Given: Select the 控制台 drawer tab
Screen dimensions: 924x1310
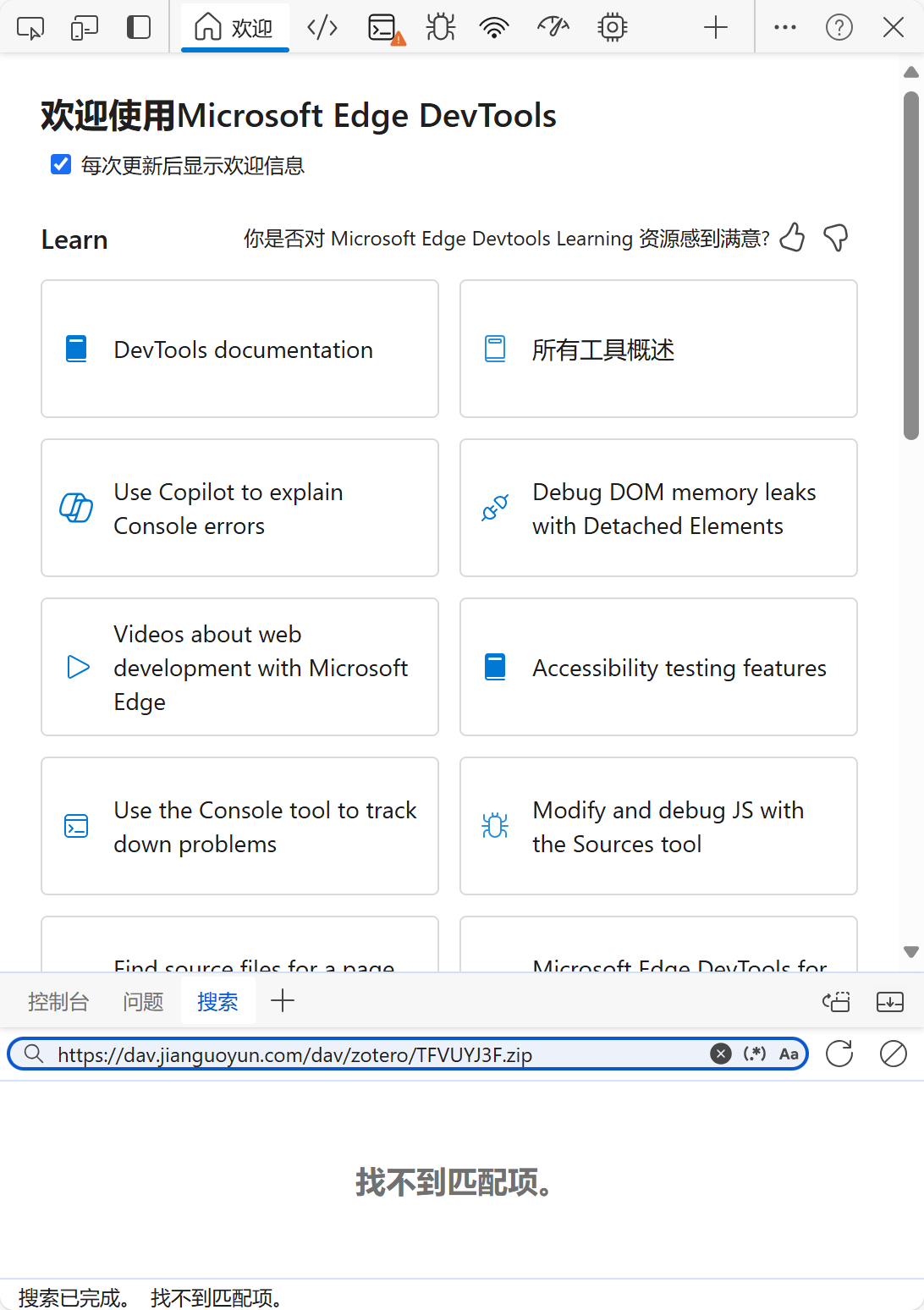Looking at the screenshot, I should point(58,1002).
